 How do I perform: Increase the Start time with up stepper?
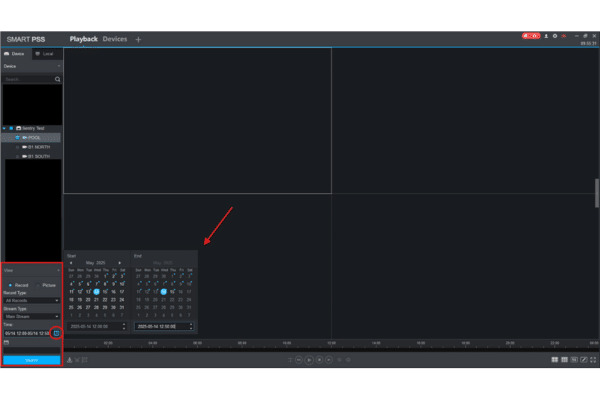pyautogui.click(x=124, y=325)
